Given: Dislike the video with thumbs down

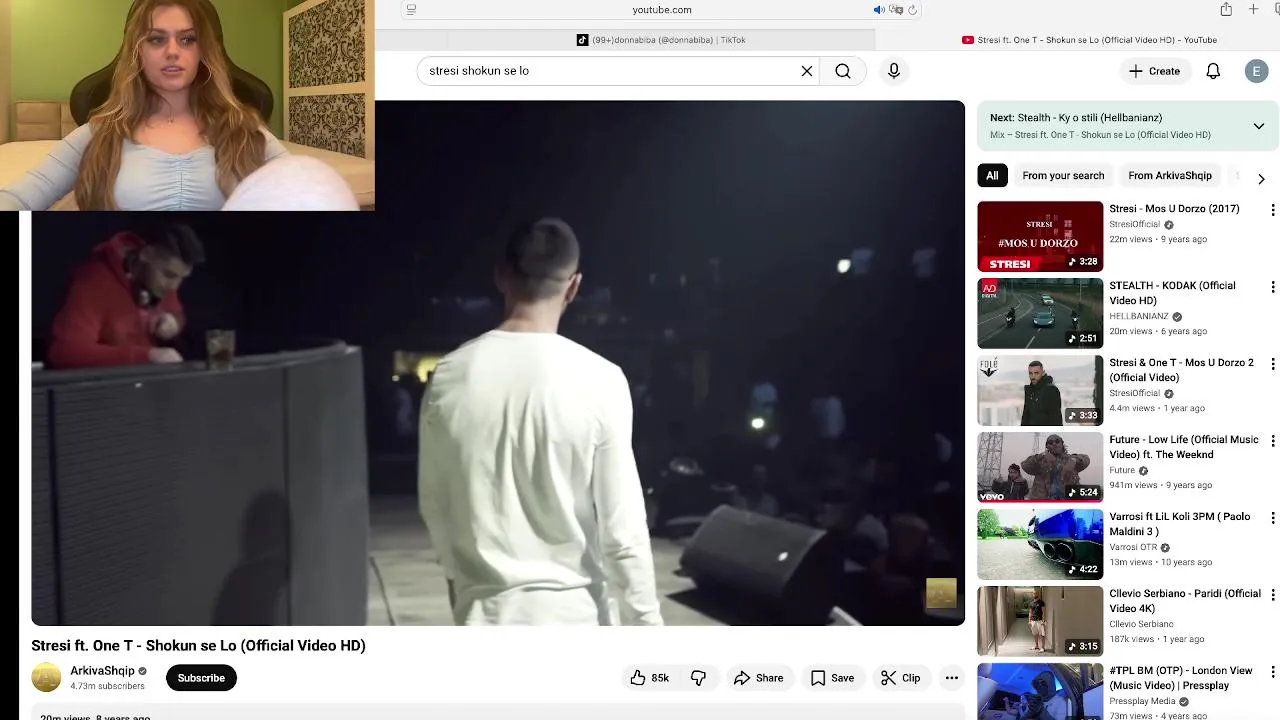Looking at the screenshot, I should 698,678.
